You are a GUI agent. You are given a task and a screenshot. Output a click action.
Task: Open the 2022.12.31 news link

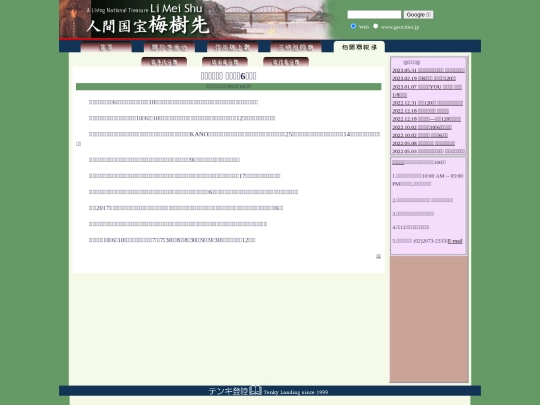pos(427,103)
